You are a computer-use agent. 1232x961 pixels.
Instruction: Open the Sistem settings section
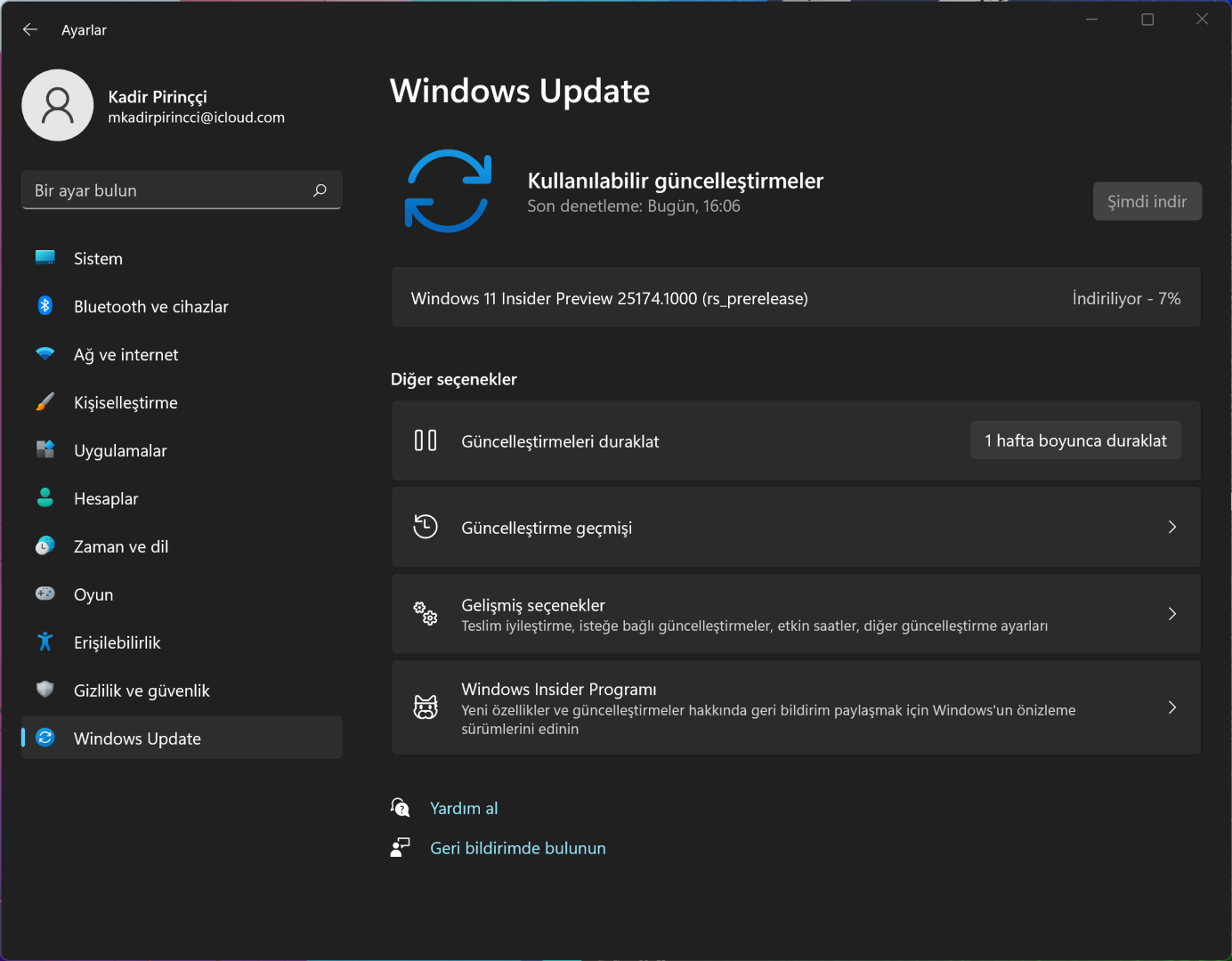point(182,258)
